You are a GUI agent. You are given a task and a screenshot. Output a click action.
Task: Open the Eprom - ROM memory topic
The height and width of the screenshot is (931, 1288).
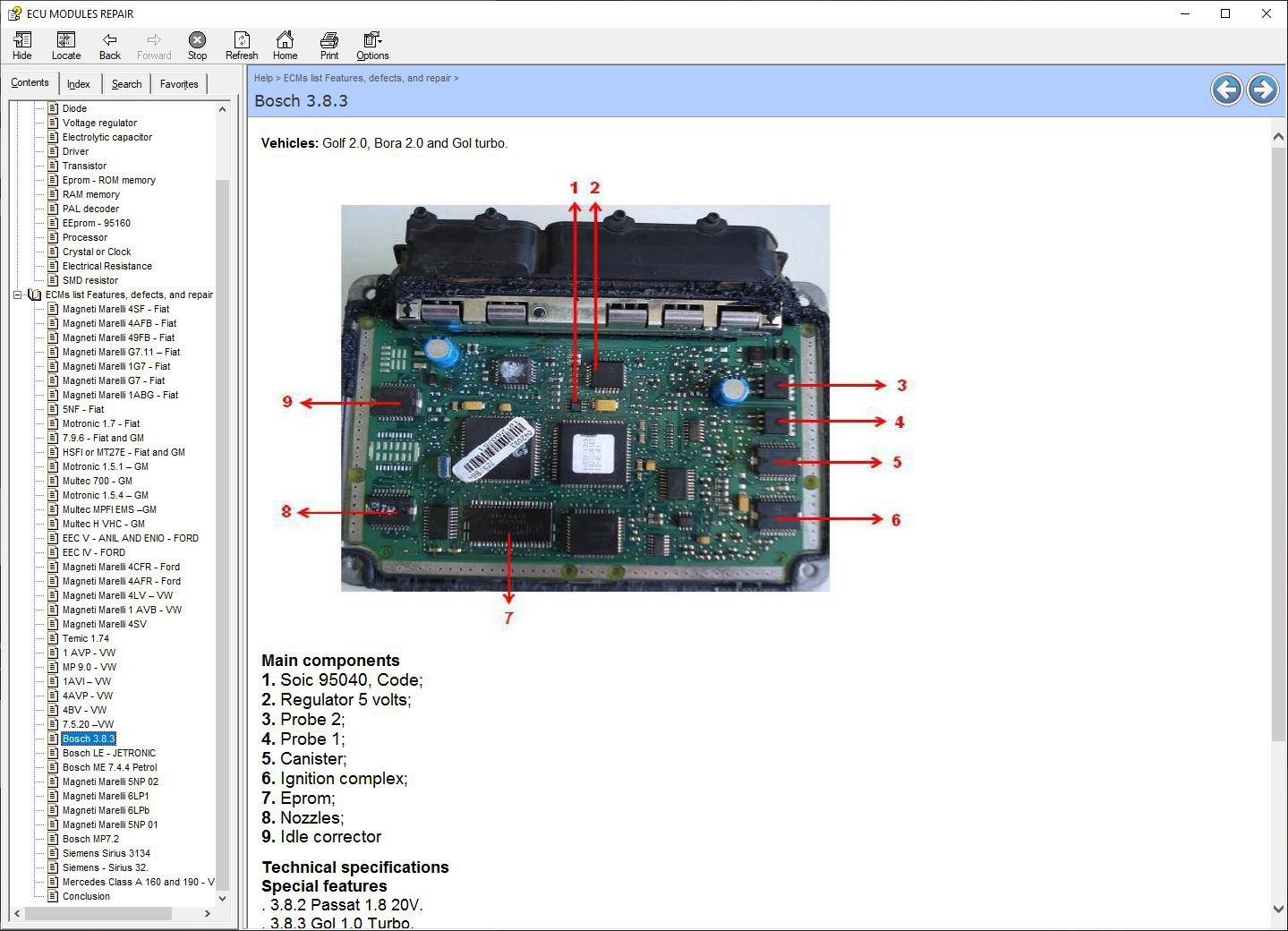(x=108, y=180)
